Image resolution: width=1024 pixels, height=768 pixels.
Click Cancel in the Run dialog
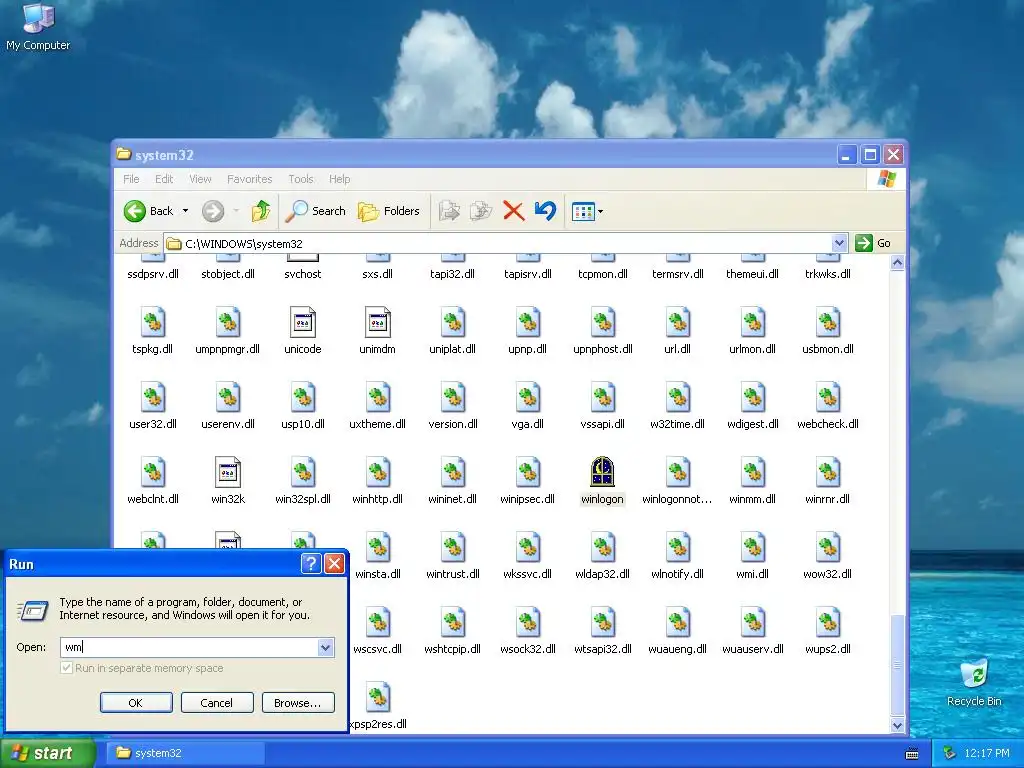coord(217,703)
